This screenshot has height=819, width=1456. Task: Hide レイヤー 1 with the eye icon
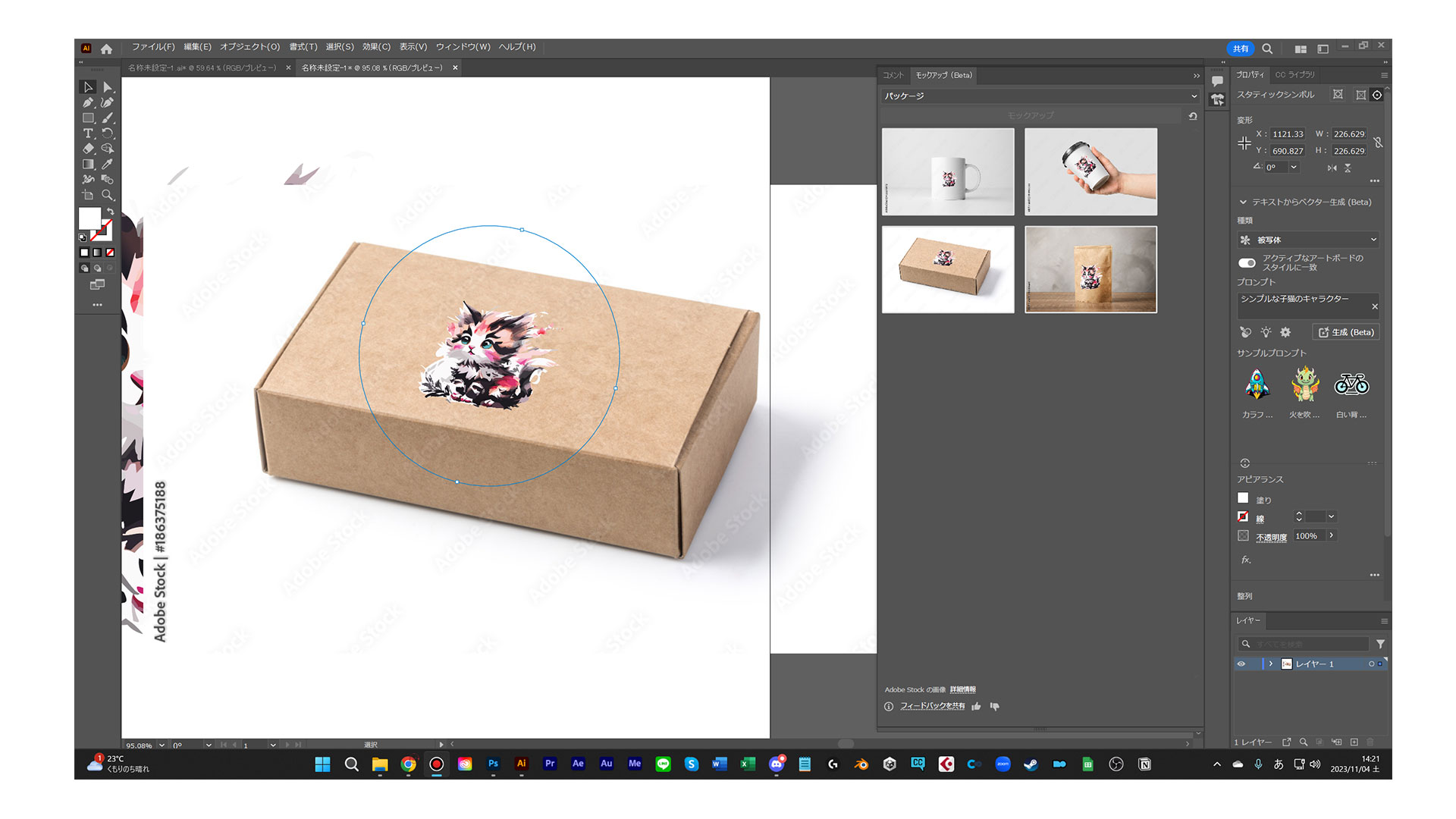(x=1241, y=664)
